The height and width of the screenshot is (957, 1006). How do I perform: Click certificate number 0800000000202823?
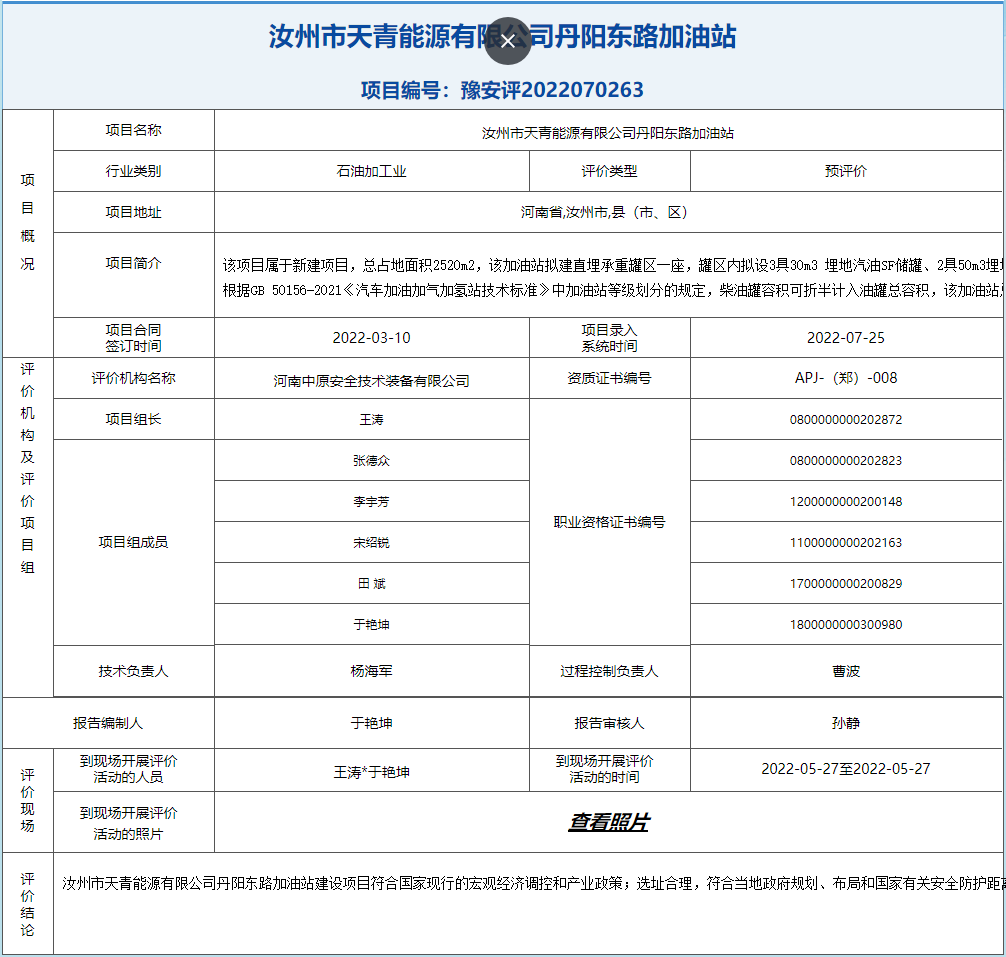click(x=846, y=461)
